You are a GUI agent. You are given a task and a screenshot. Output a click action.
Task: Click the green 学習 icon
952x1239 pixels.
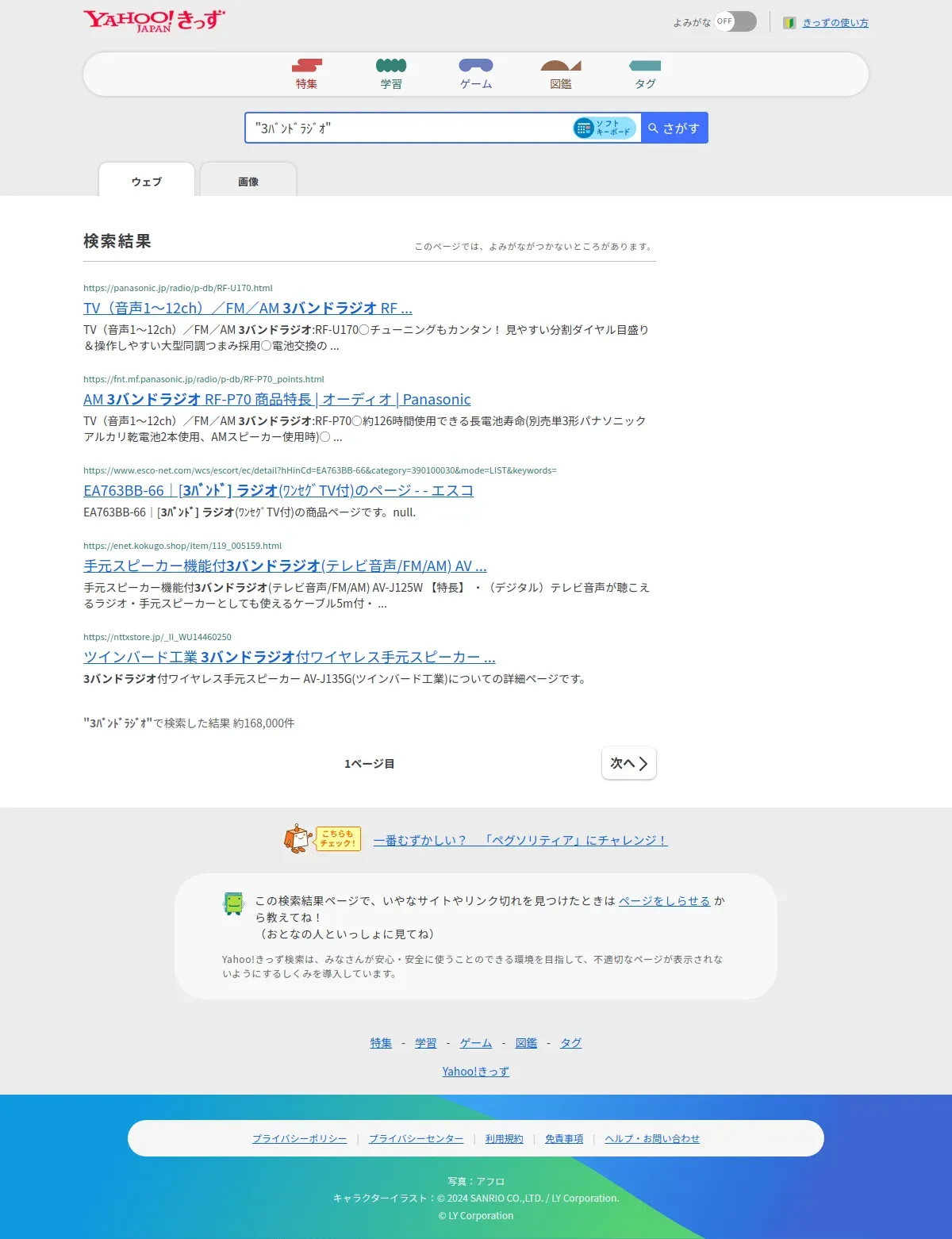391,65
